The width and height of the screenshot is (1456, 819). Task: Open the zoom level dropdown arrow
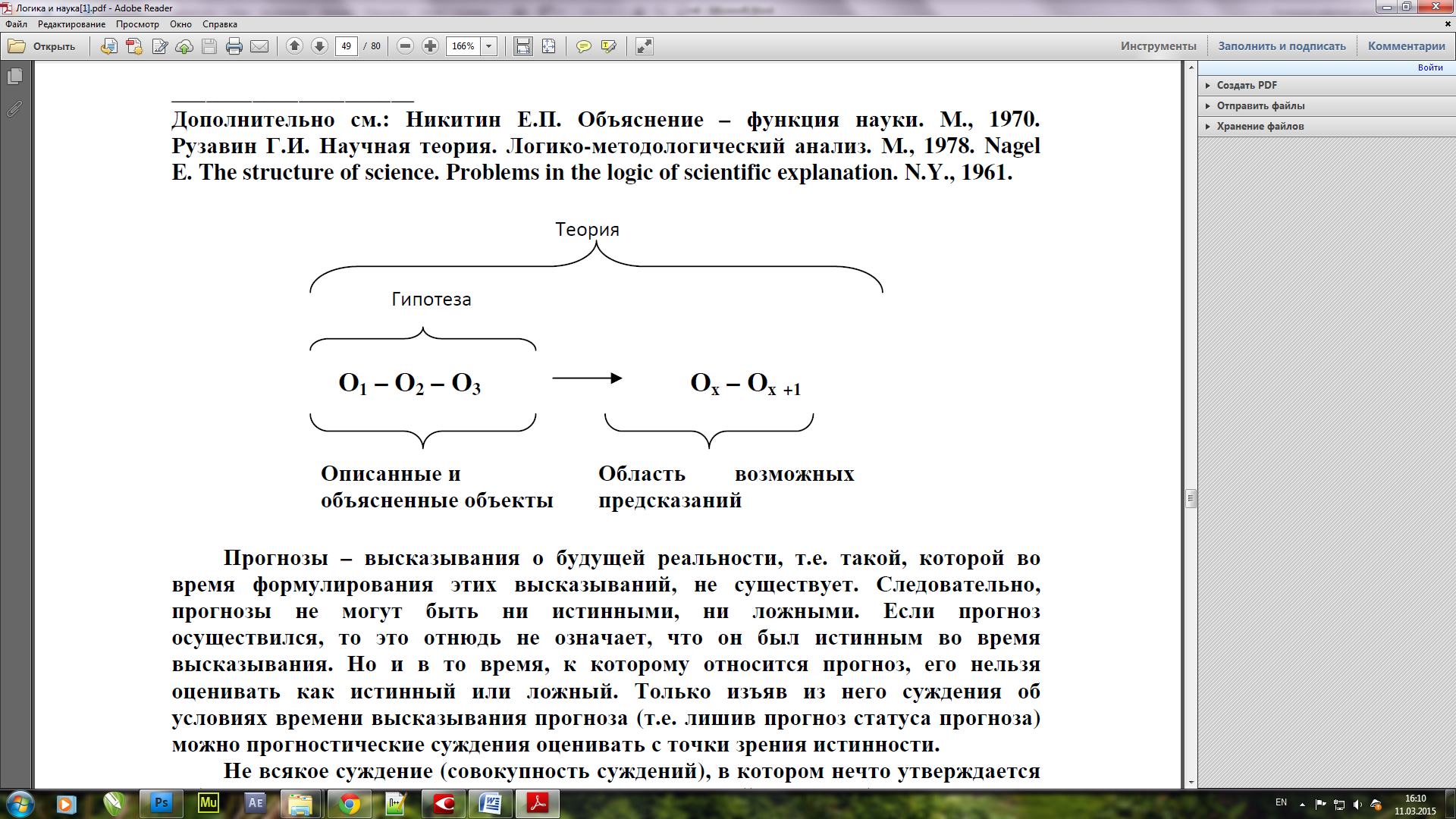click(489, 46)
